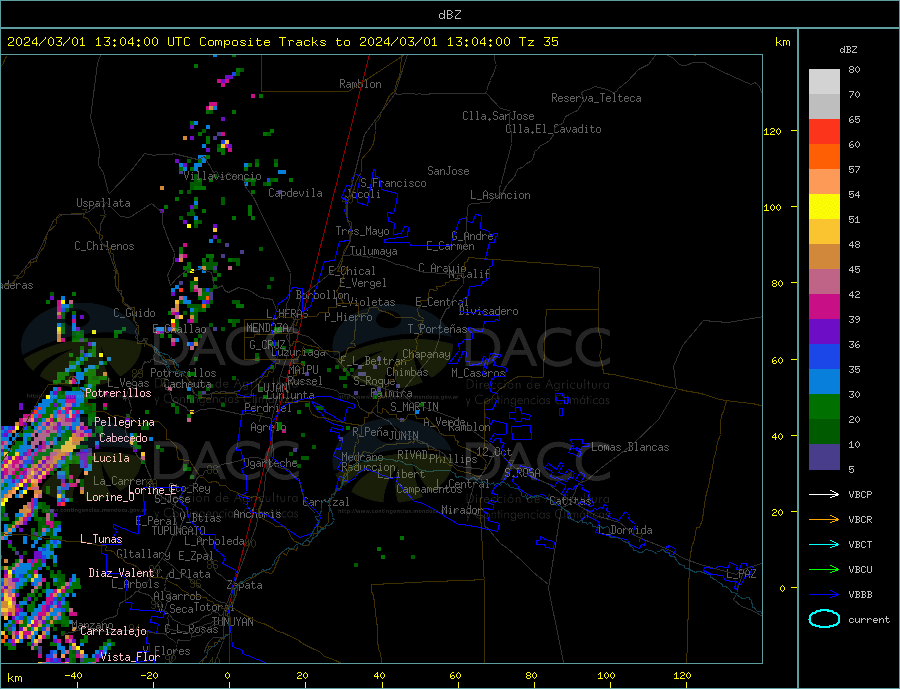Image resolution: width=900 pixels, height=689 pixels.
Task: Click the orange VBCR arrow icon
Action: tap(824, 519)
